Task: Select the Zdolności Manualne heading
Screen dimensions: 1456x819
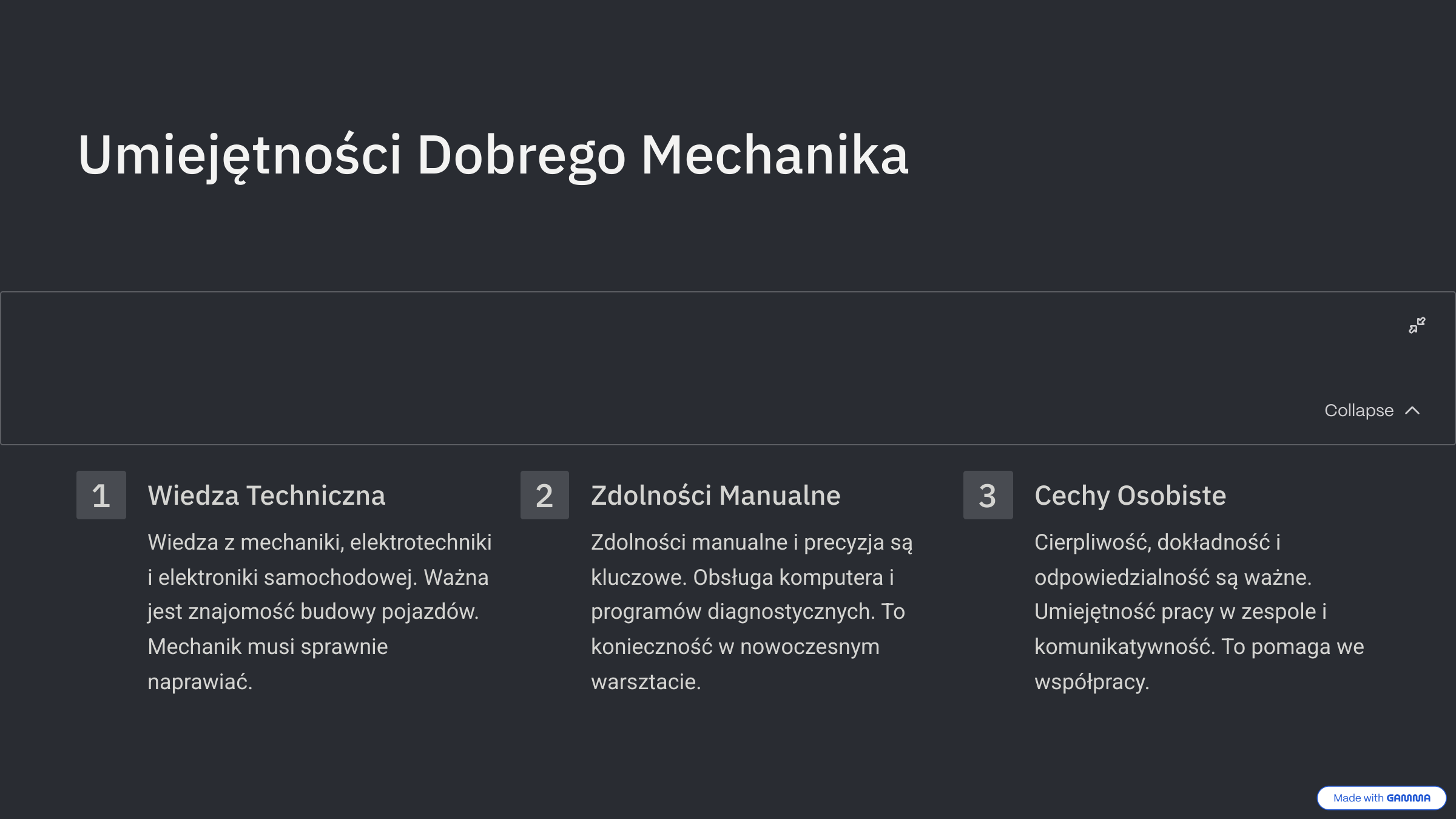Action: pos(715,496)
